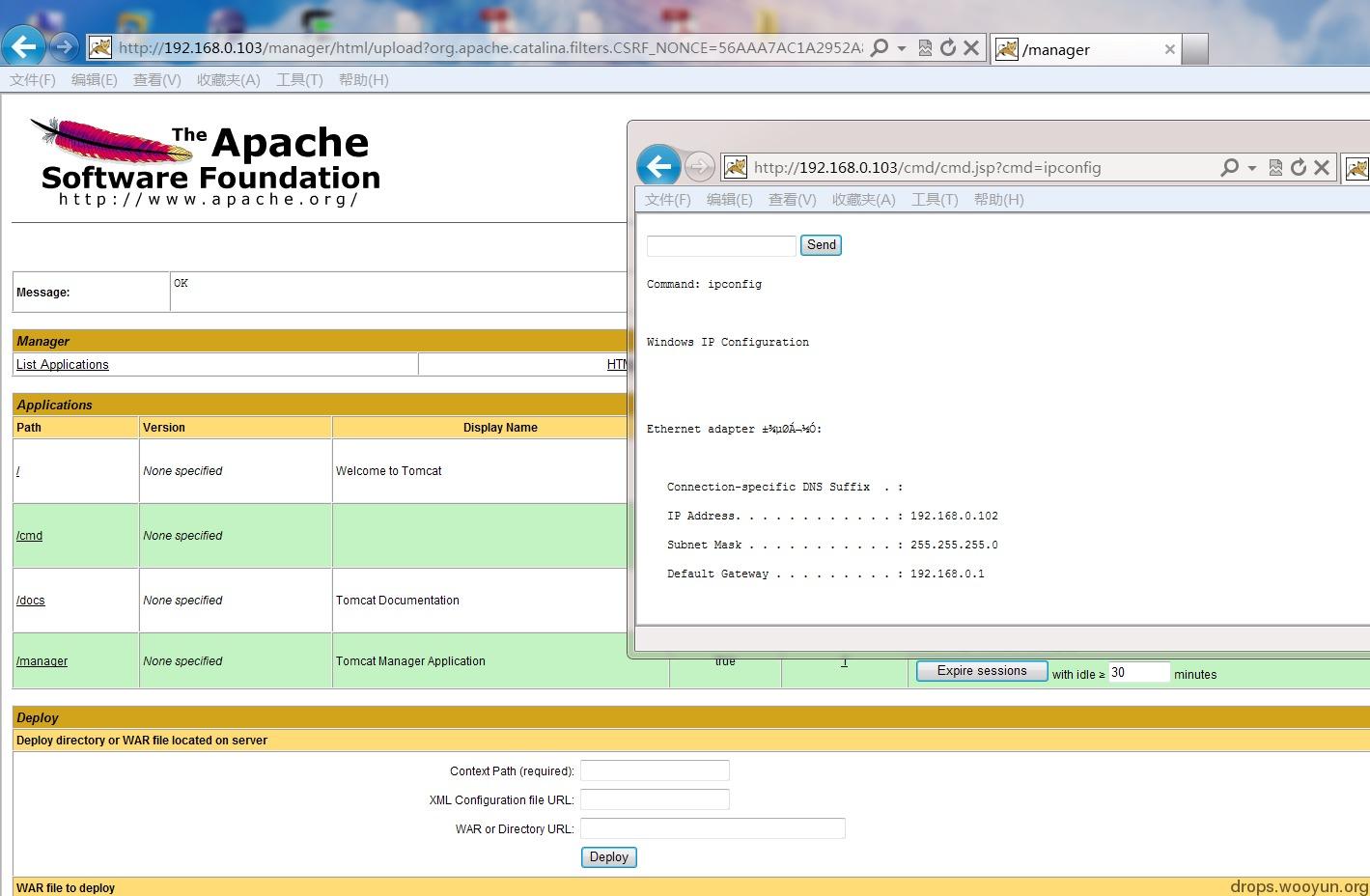Viewport: 1370px width, 896px height.
Task: Open the 收藏夹(A) menu in popup window
Action: click(864, 200)
